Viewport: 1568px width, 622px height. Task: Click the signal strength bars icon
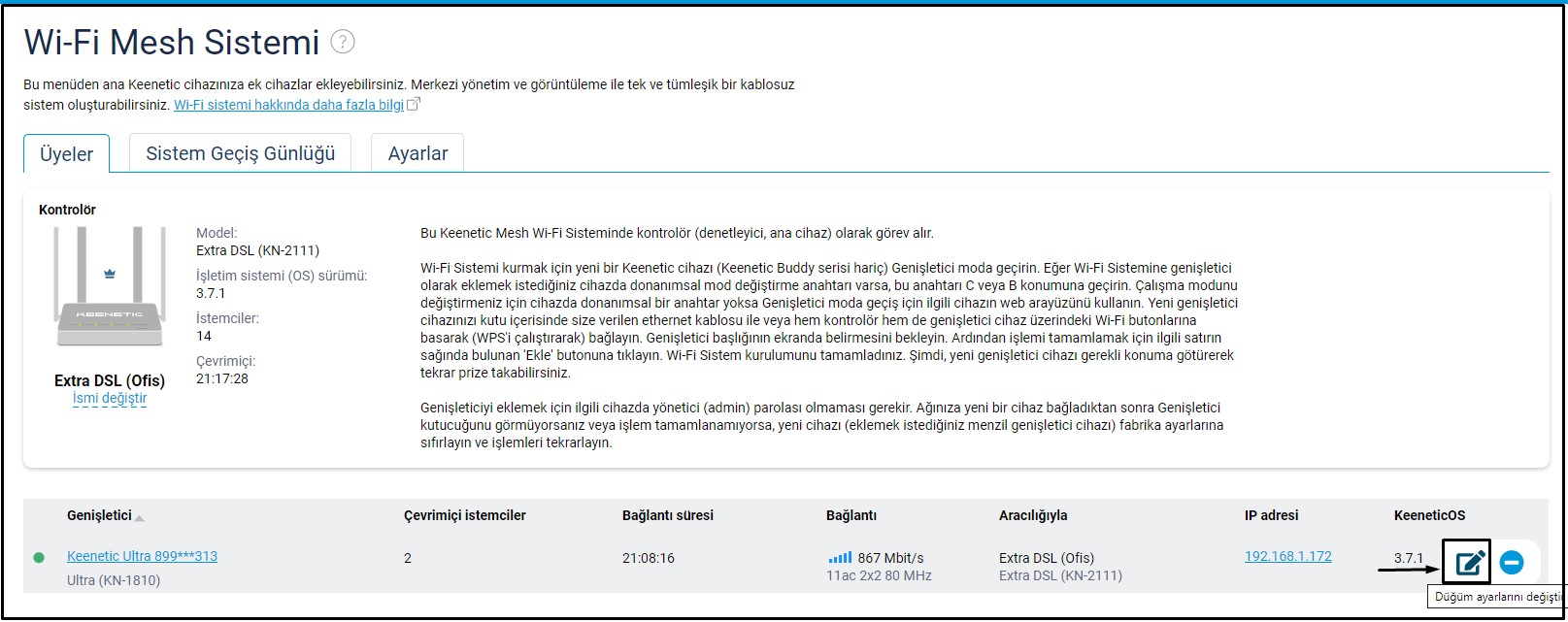(839, 558)
